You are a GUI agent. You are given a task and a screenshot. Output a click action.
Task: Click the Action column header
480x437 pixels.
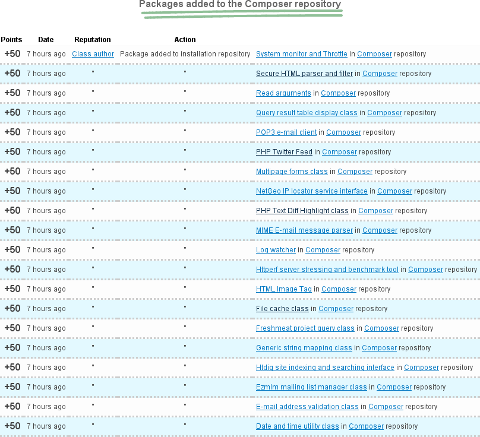pos(185,40)
